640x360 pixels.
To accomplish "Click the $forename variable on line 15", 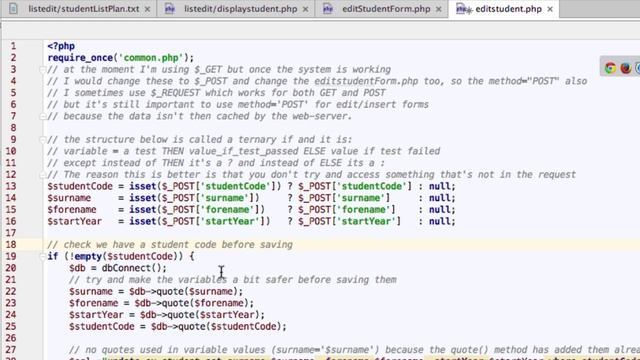I will pyautogui.click(x=72, y=209).
